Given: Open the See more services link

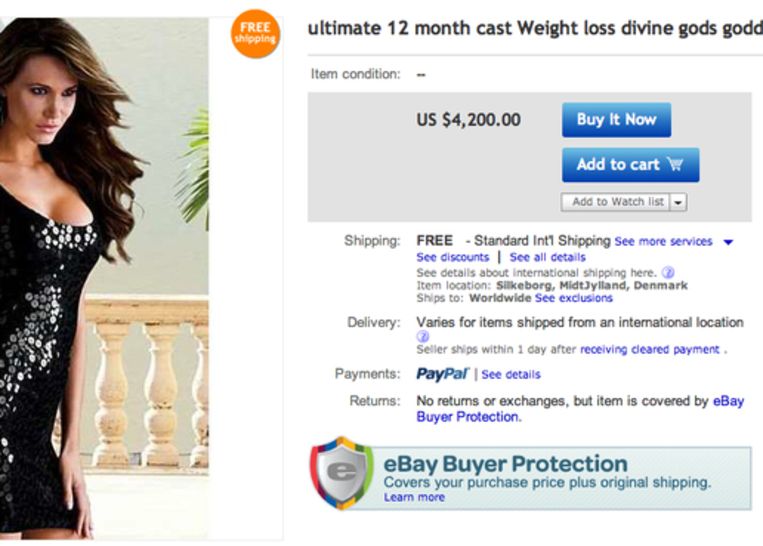Looking at the screenshot, I should pos(663,242).
